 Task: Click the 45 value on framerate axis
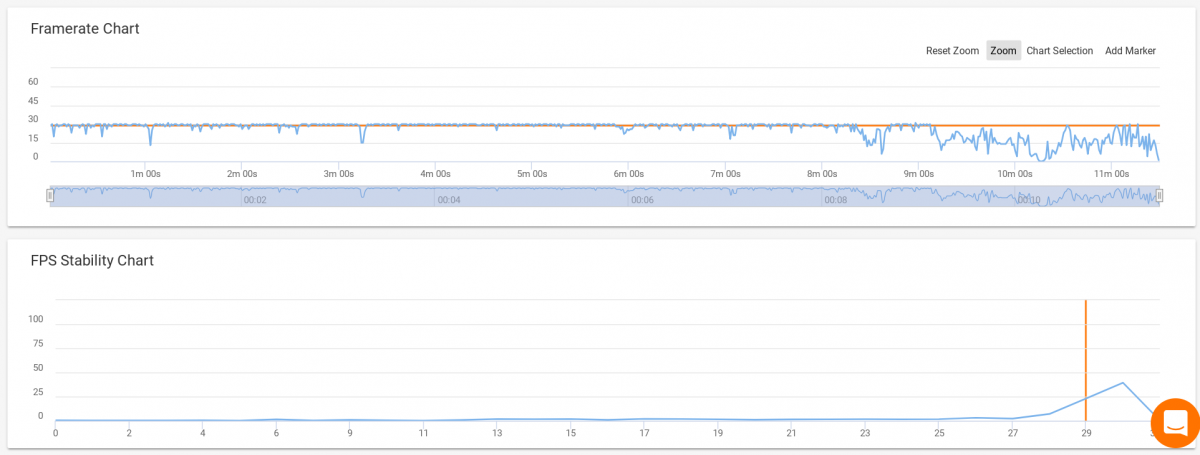[33, 101]
